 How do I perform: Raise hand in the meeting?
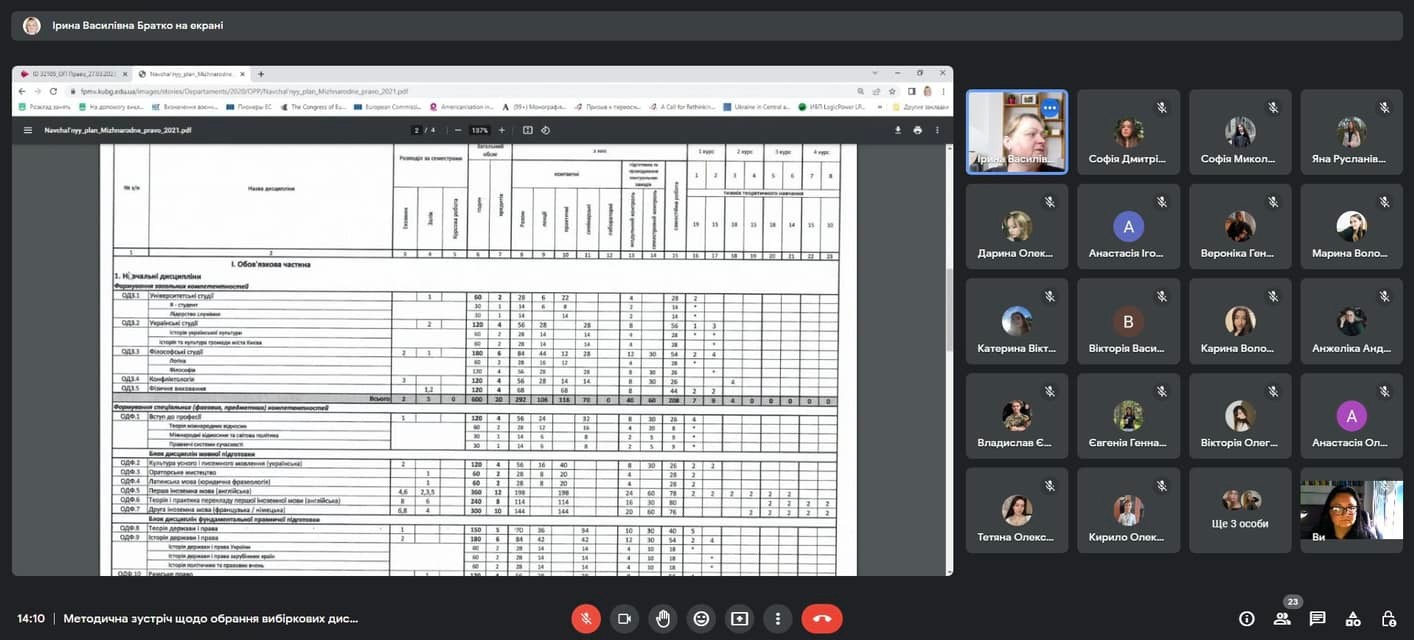[x=662, y=618]
